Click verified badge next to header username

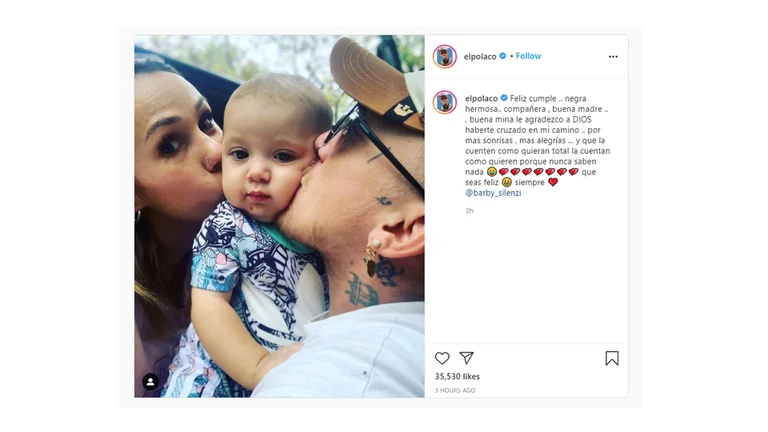click(x=503, y=56)
